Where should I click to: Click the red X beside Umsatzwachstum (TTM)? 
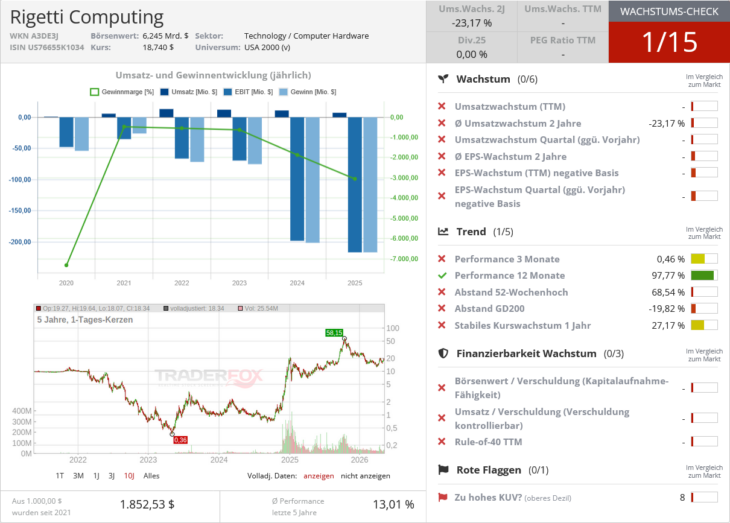[442, 106]
